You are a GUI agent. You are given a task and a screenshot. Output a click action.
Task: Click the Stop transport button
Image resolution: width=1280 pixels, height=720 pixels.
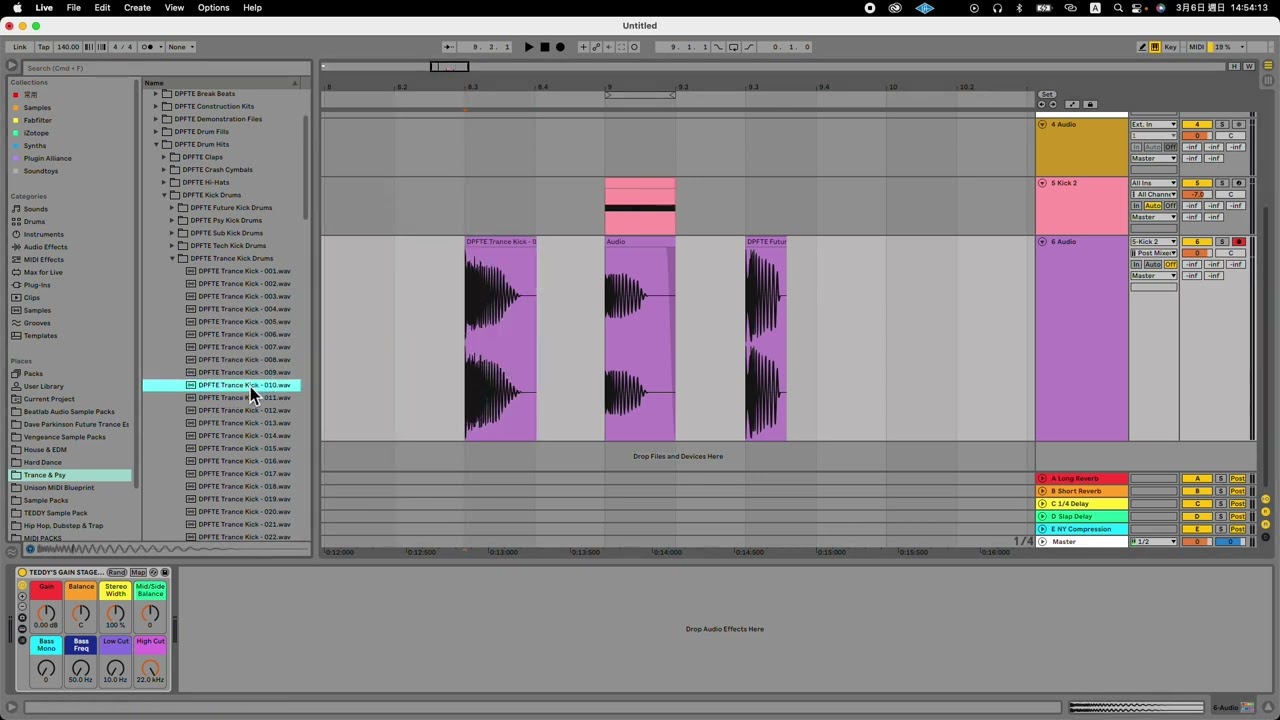click(544, 47)
